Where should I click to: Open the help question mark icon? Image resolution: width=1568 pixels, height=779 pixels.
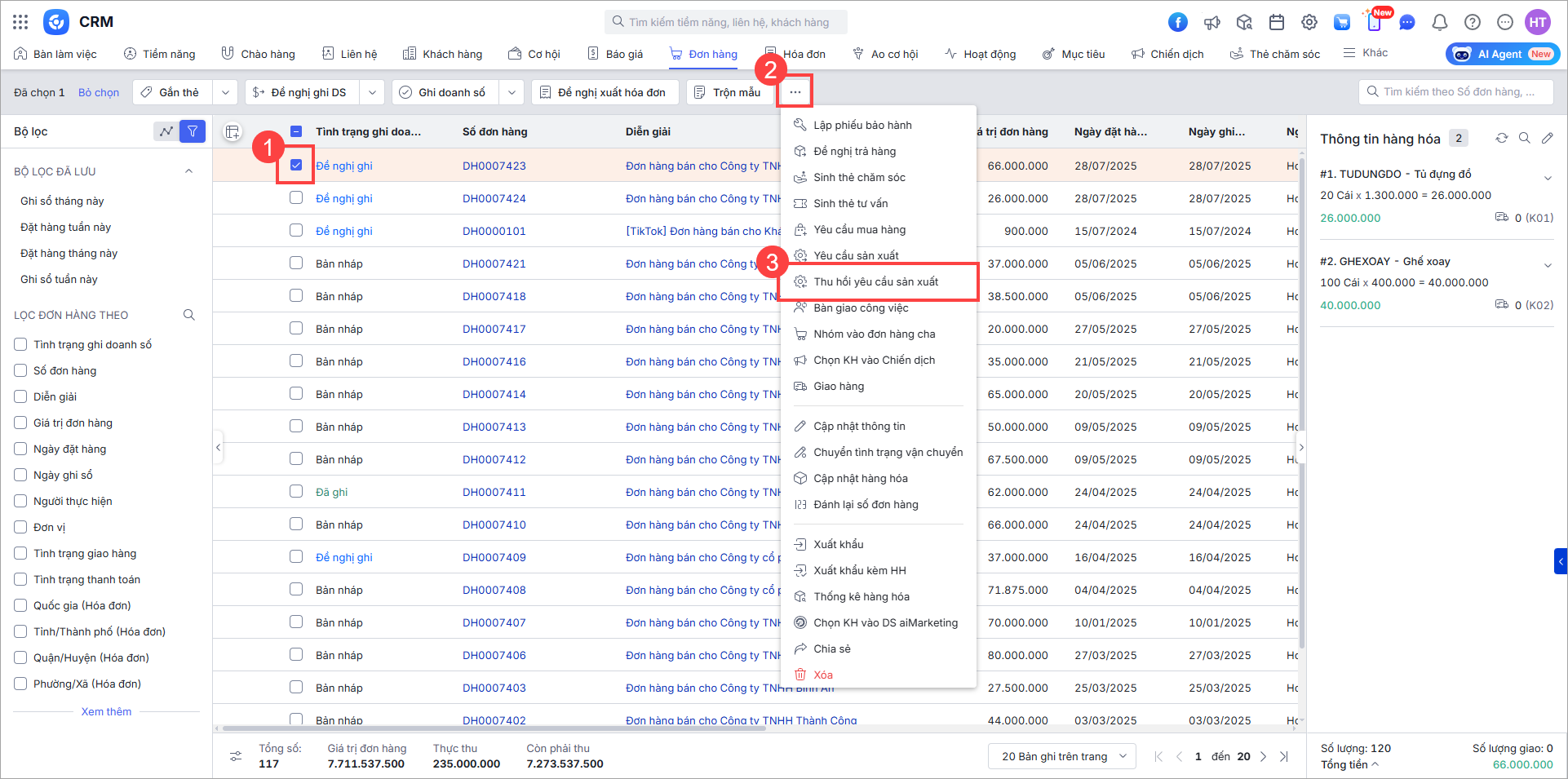(1473, 22)
